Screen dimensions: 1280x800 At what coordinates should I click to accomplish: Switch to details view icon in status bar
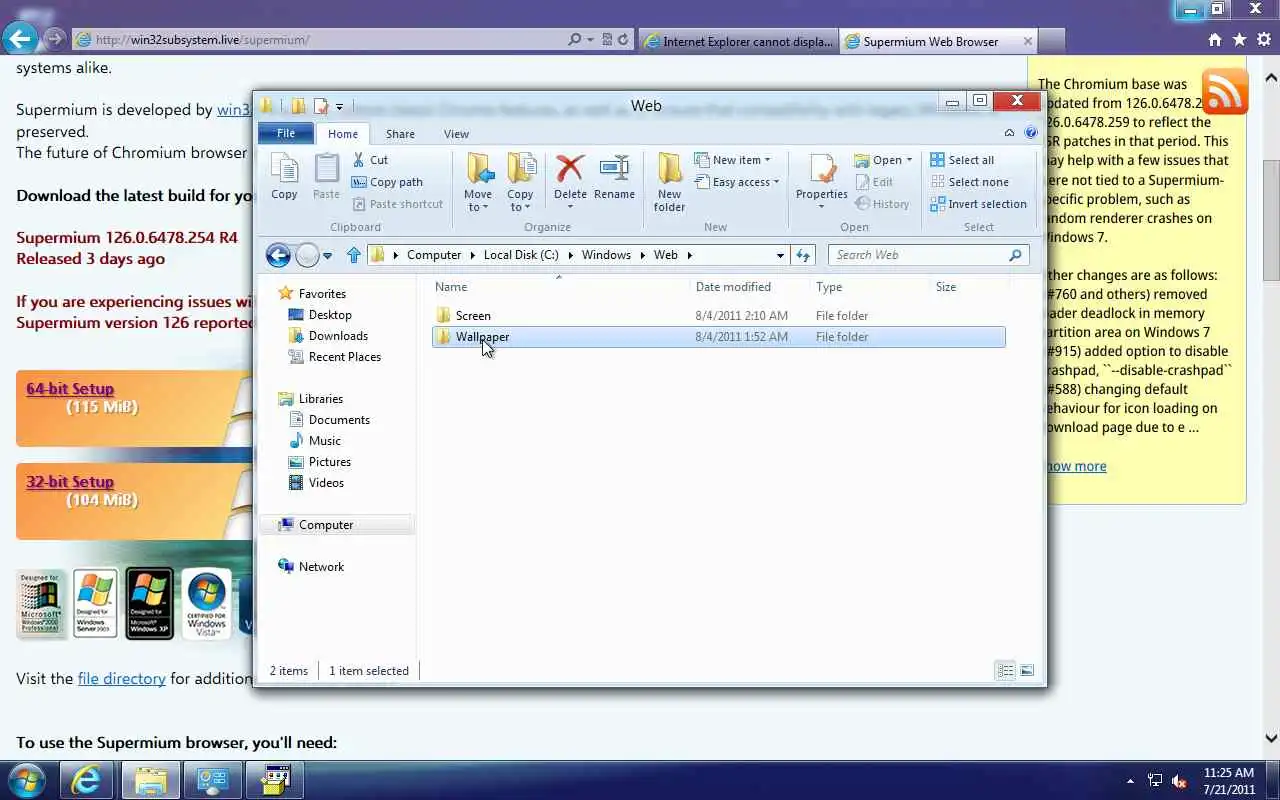1006,671
